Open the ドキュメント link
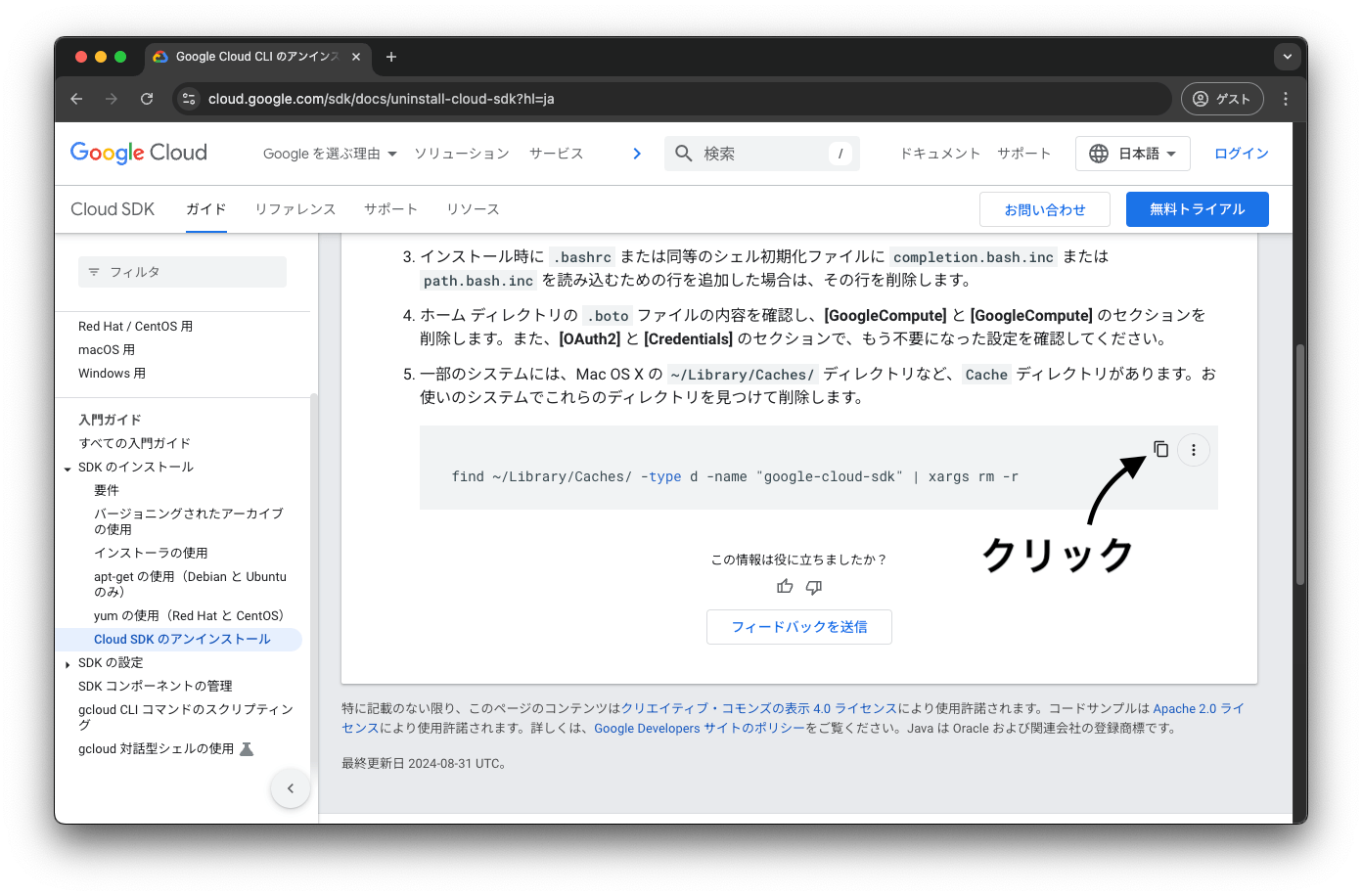Image resolution: width=1362 pixels, height=896 pixels. tap(940, 154)
